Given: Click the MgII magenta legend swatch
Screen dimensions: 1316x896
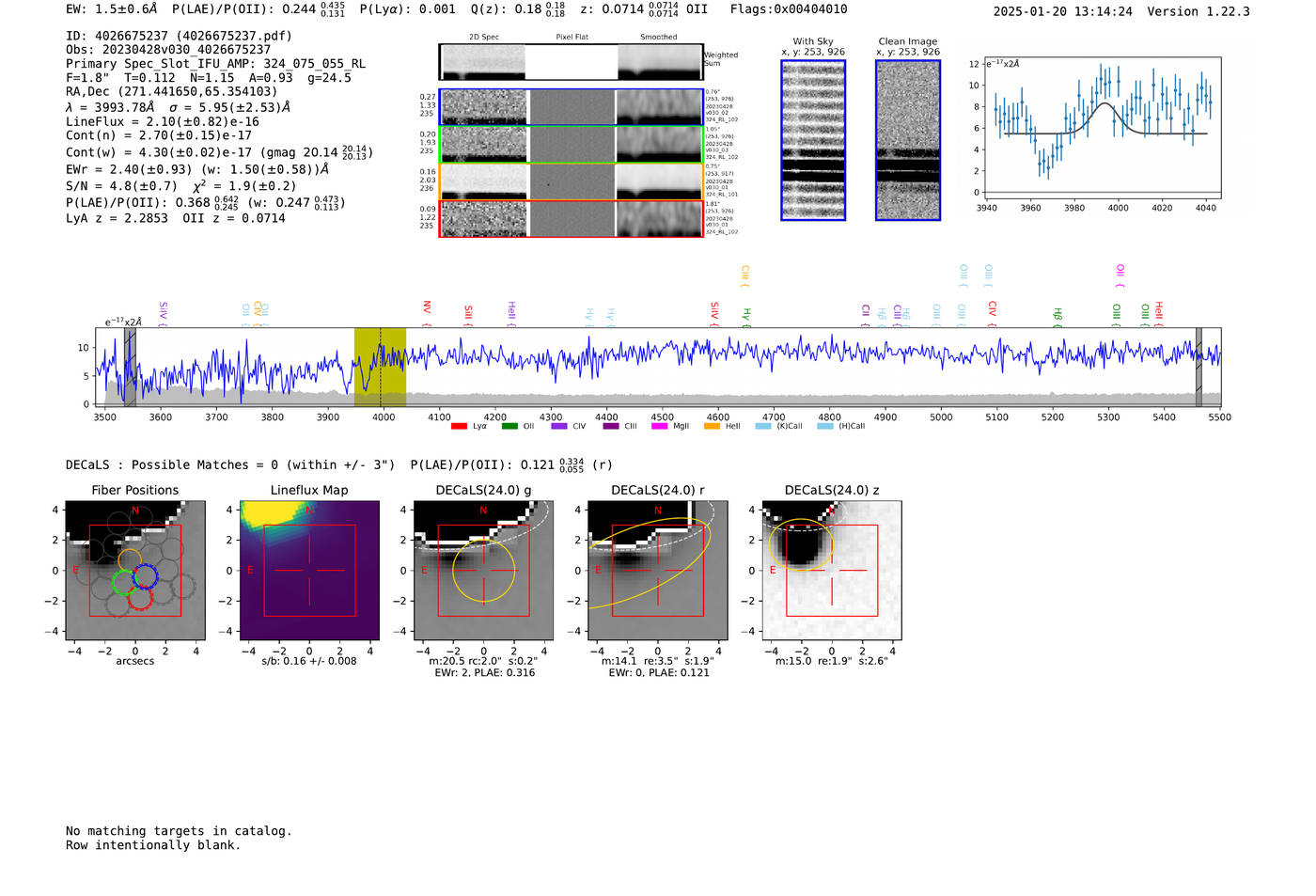Looking at the screenshot, I should [x=659, y=427].
